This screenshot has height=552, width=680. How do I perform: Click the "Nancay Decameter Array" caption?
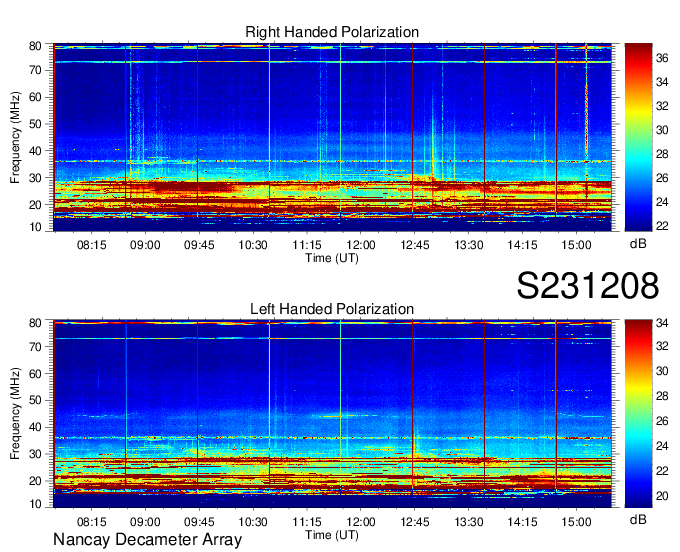[147, 540]
